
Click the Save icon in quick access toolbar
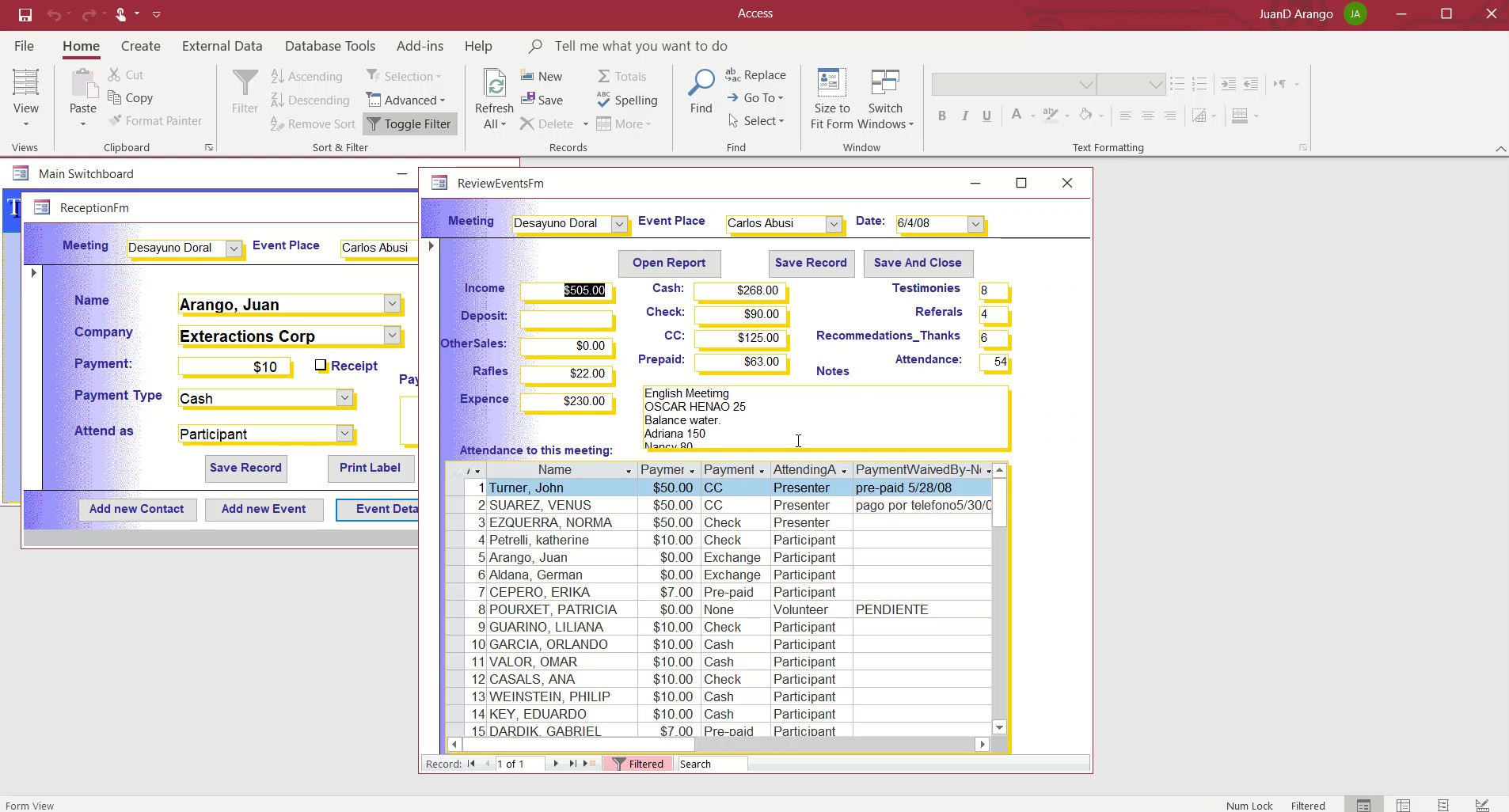25,14
